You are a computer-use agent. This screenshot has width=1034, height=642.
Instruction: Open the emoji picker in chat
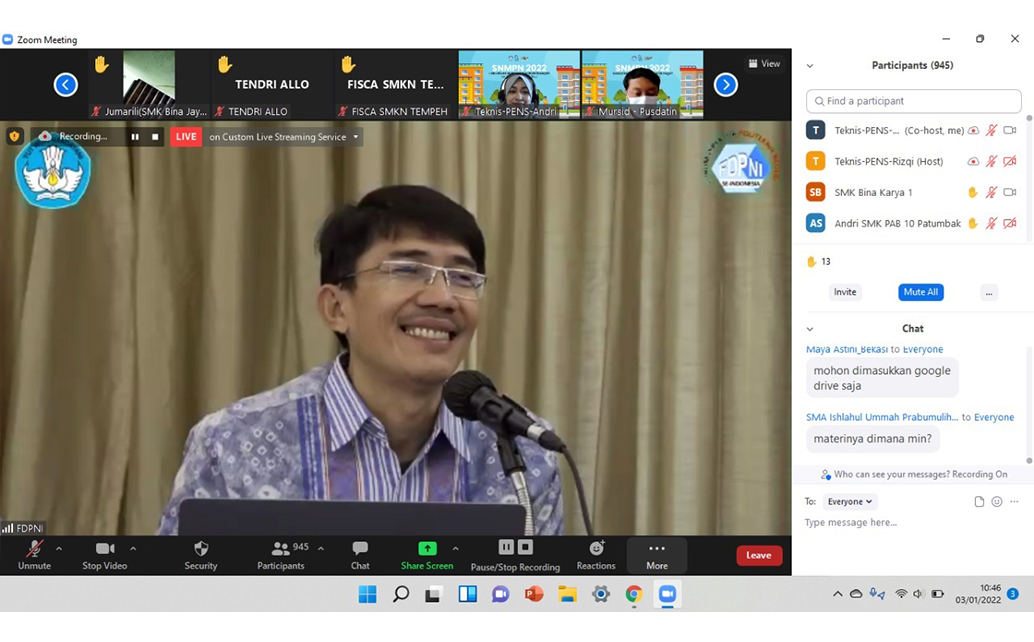[998, 501]
